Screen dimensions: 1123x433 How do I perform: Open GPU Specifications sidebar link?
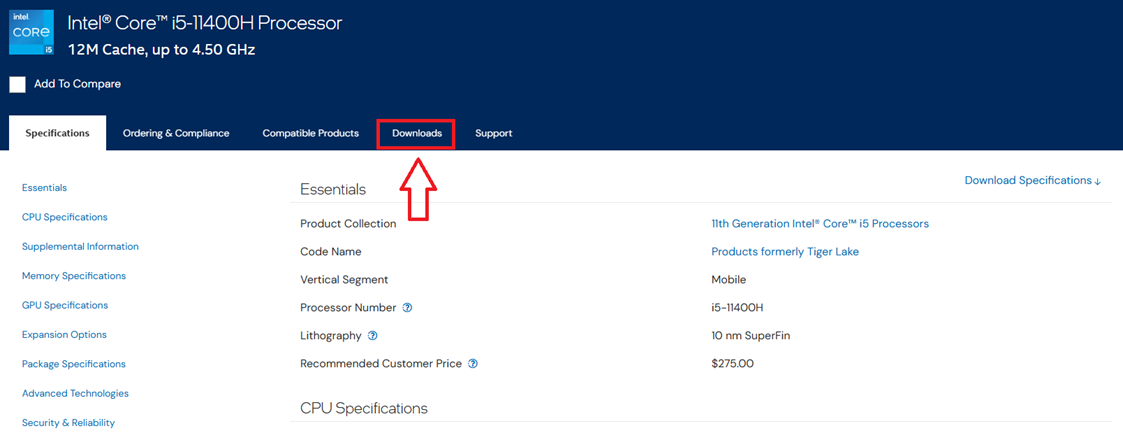click(65, 305)
